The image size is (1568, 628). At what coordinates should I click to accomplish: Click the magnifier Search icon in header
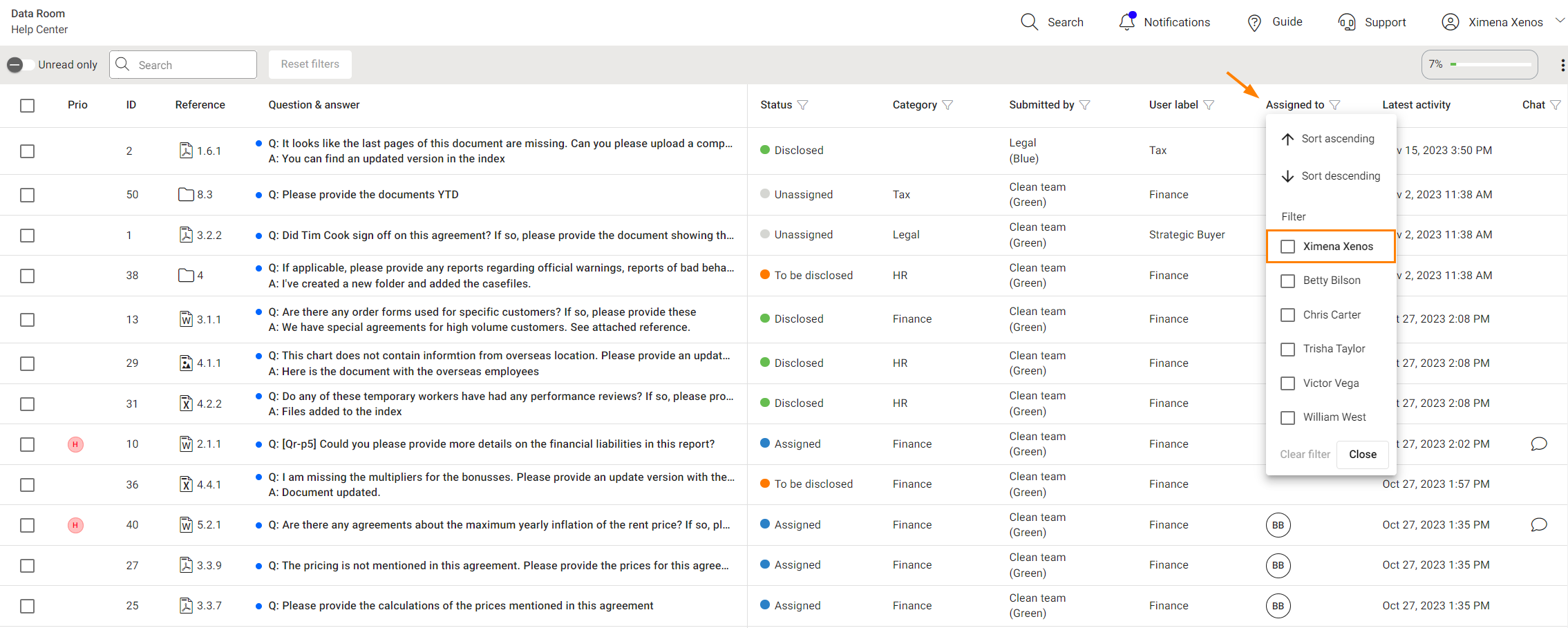(1029, 22)
